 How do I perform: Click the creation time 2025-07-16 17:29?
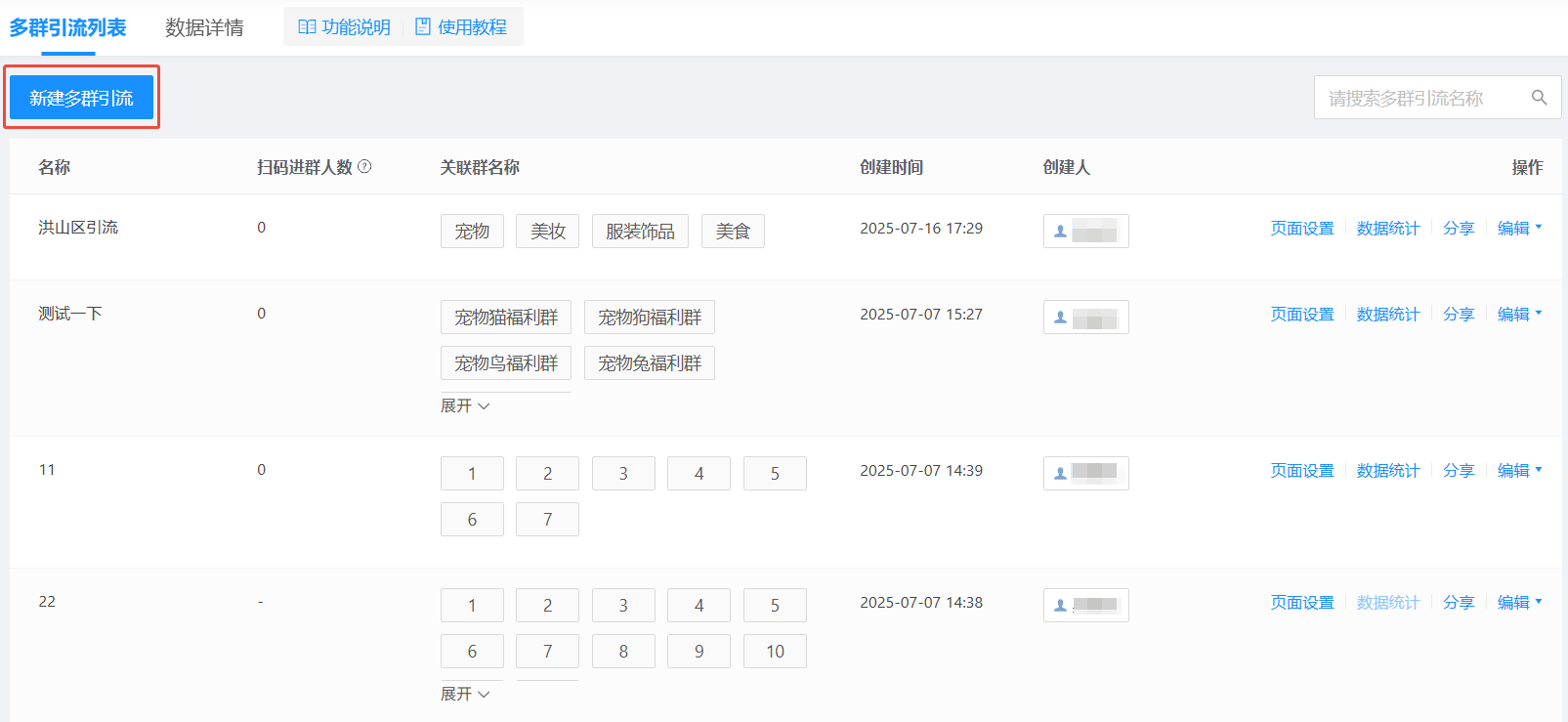921,228
